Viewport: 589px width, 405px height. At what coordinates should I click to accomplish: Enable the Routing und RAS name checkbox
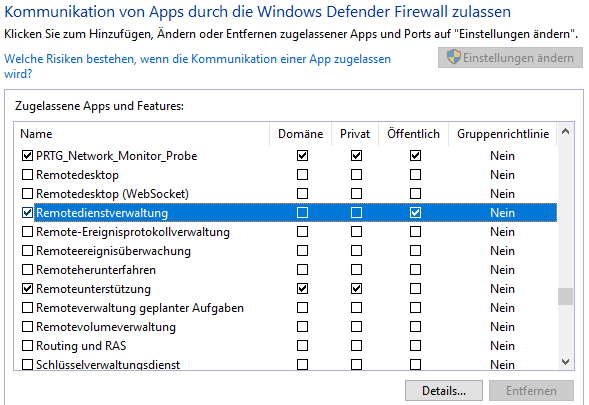click(27, 346)
